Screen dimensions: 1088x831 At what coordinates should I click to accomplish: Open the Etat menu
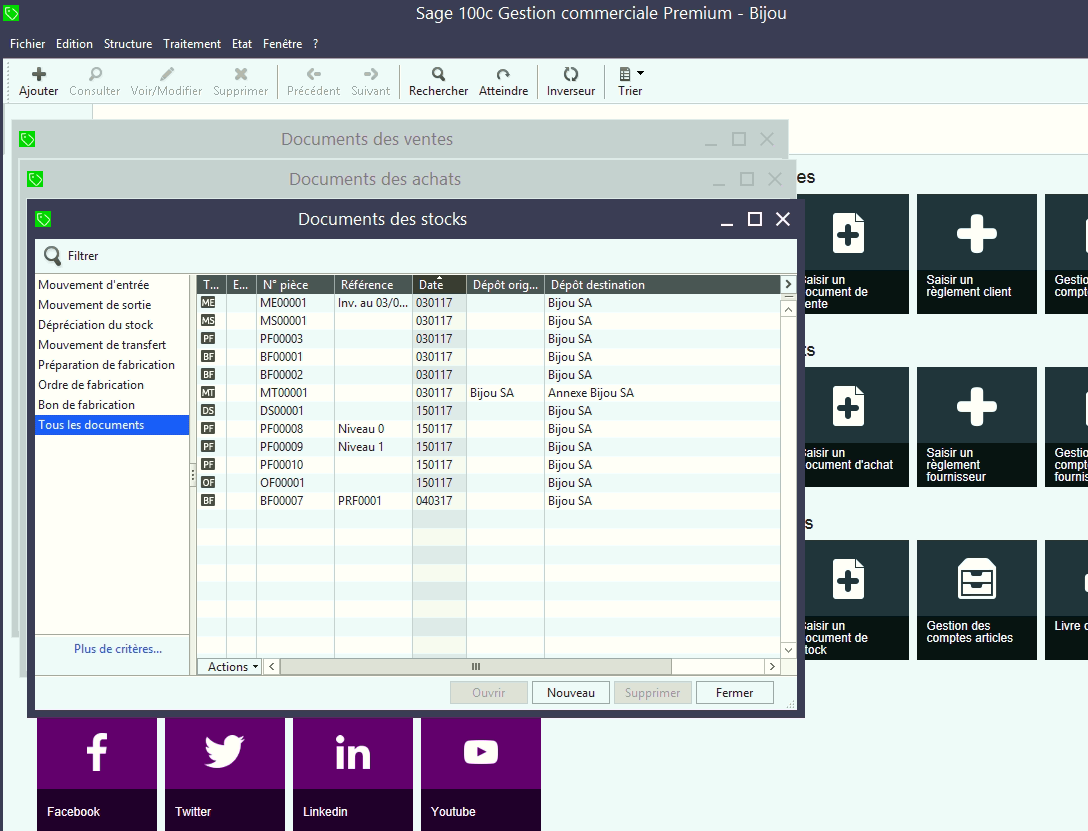click(x=242, y=44)
